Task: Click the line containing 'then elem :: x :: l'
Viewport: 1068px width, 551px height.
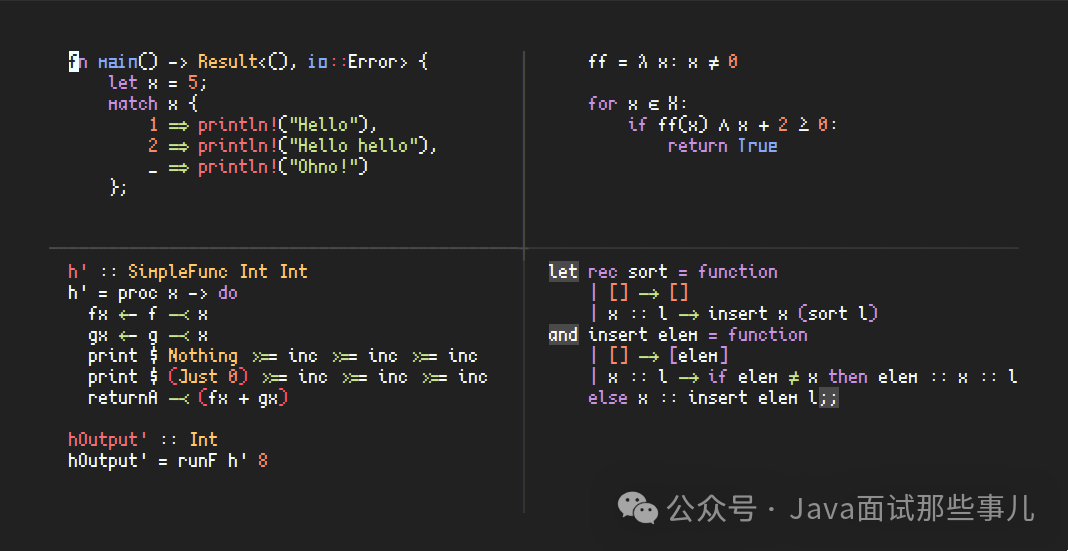Action: (803, 377)
